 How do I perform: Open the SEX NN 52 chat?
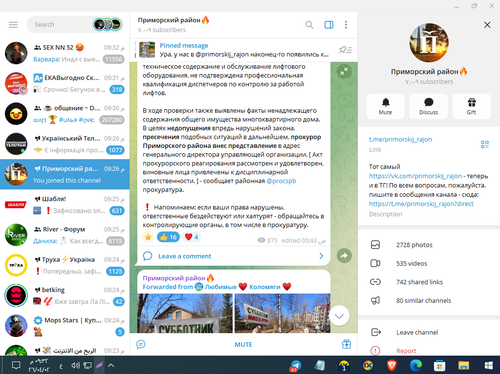[65, 53]
